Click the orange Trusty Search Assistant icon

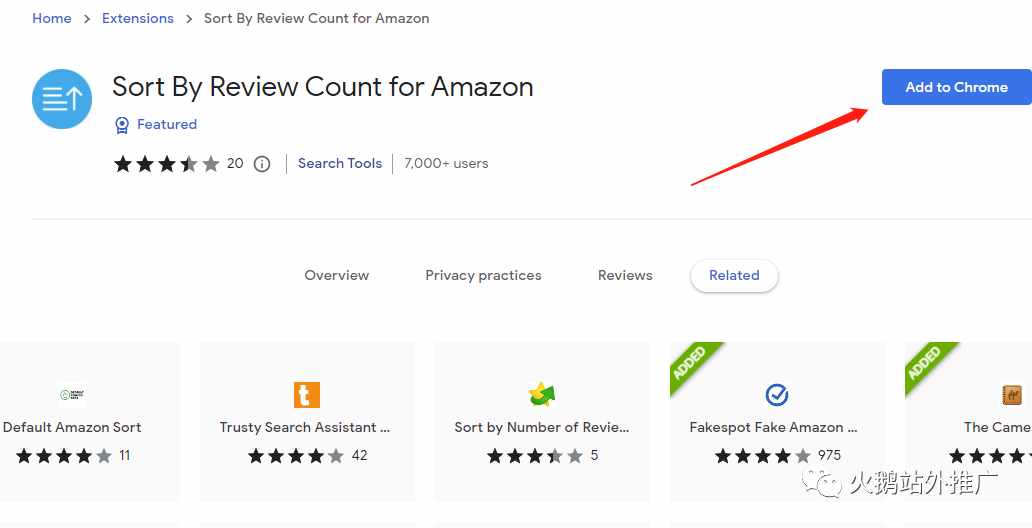307,395
